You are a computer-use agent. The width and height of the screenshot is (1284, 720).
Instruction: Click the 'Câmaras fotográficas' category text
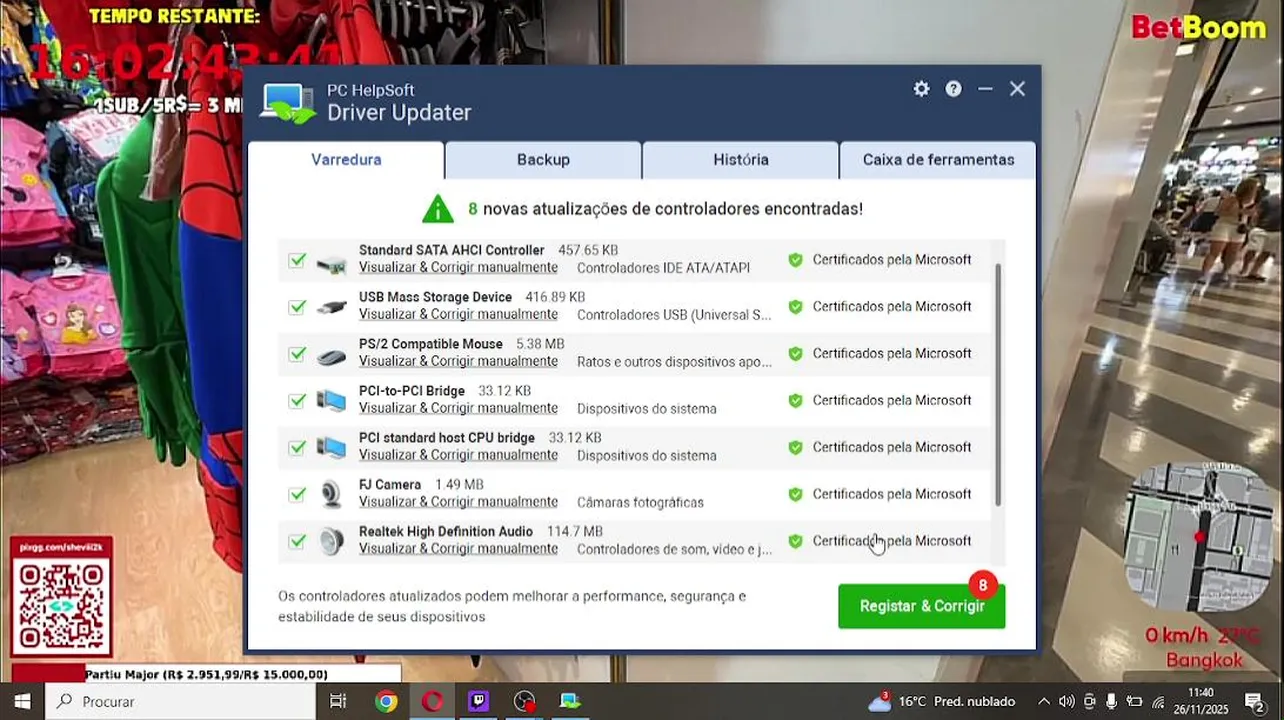[x=640, y=502]
